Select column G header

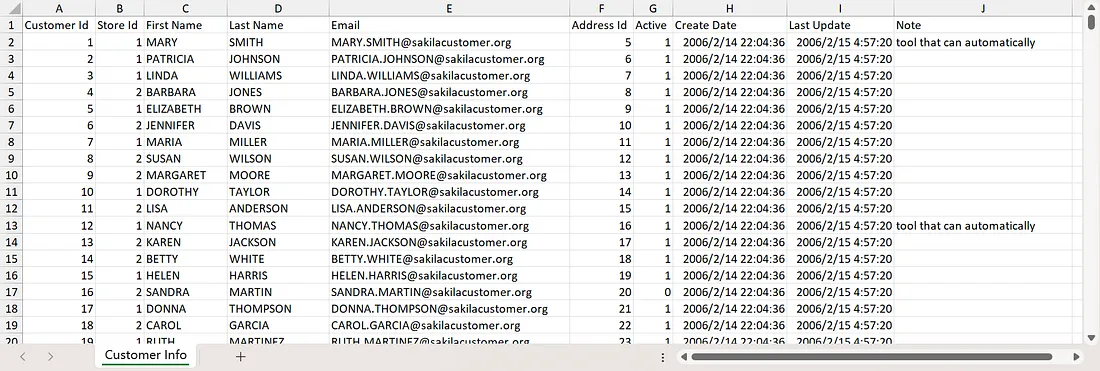point(653,8)
